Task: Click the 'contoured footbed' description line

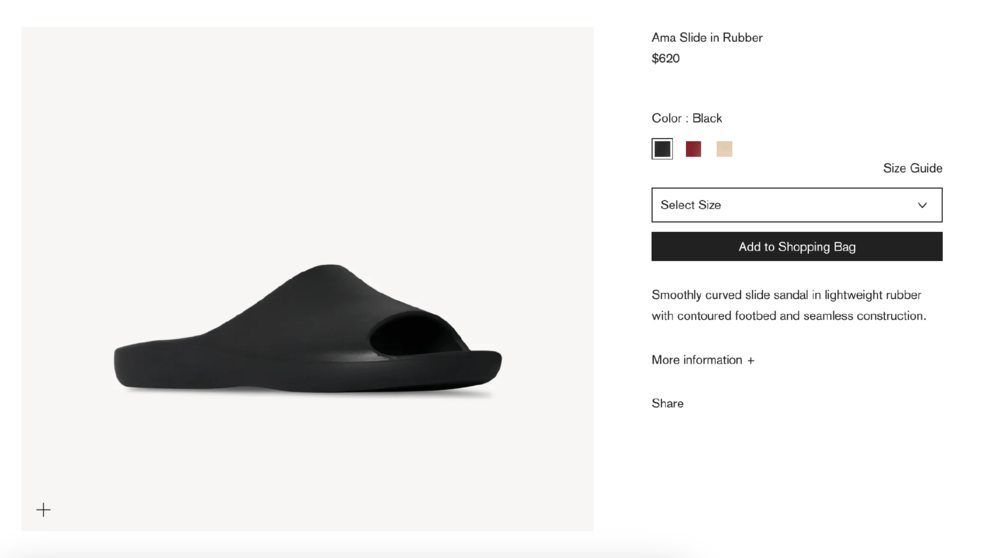Action: point(788,316)
